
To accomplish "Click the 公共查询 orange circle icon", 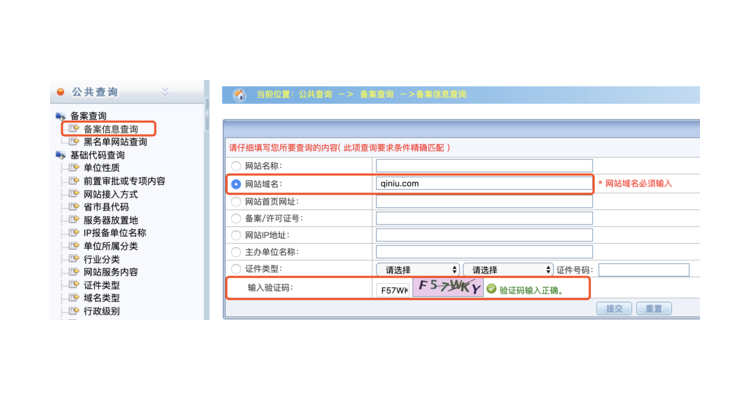I will tap(61, 91).
